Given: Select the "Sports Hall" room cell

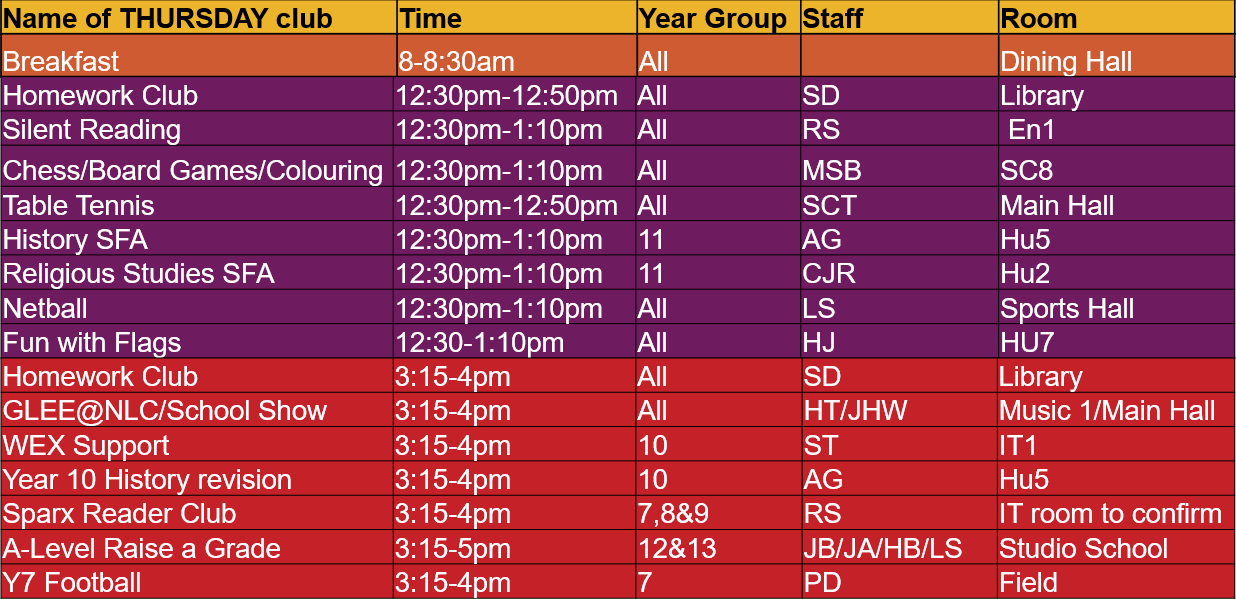Looking at the screenshot, I should pyautogui.click(x=1067, y=308).
